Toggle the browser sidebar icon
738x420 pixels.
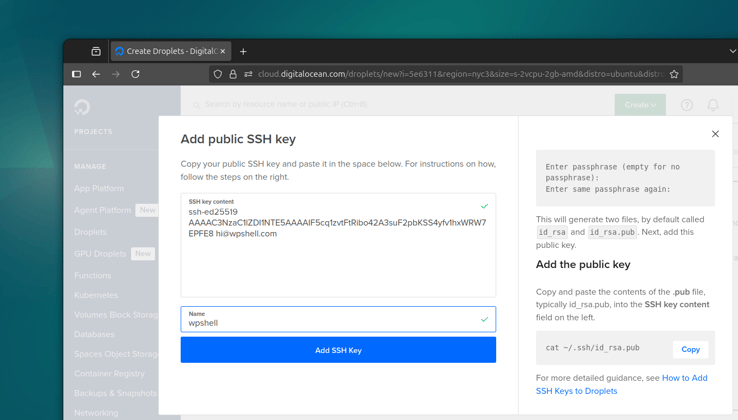(x=77, y=74)
